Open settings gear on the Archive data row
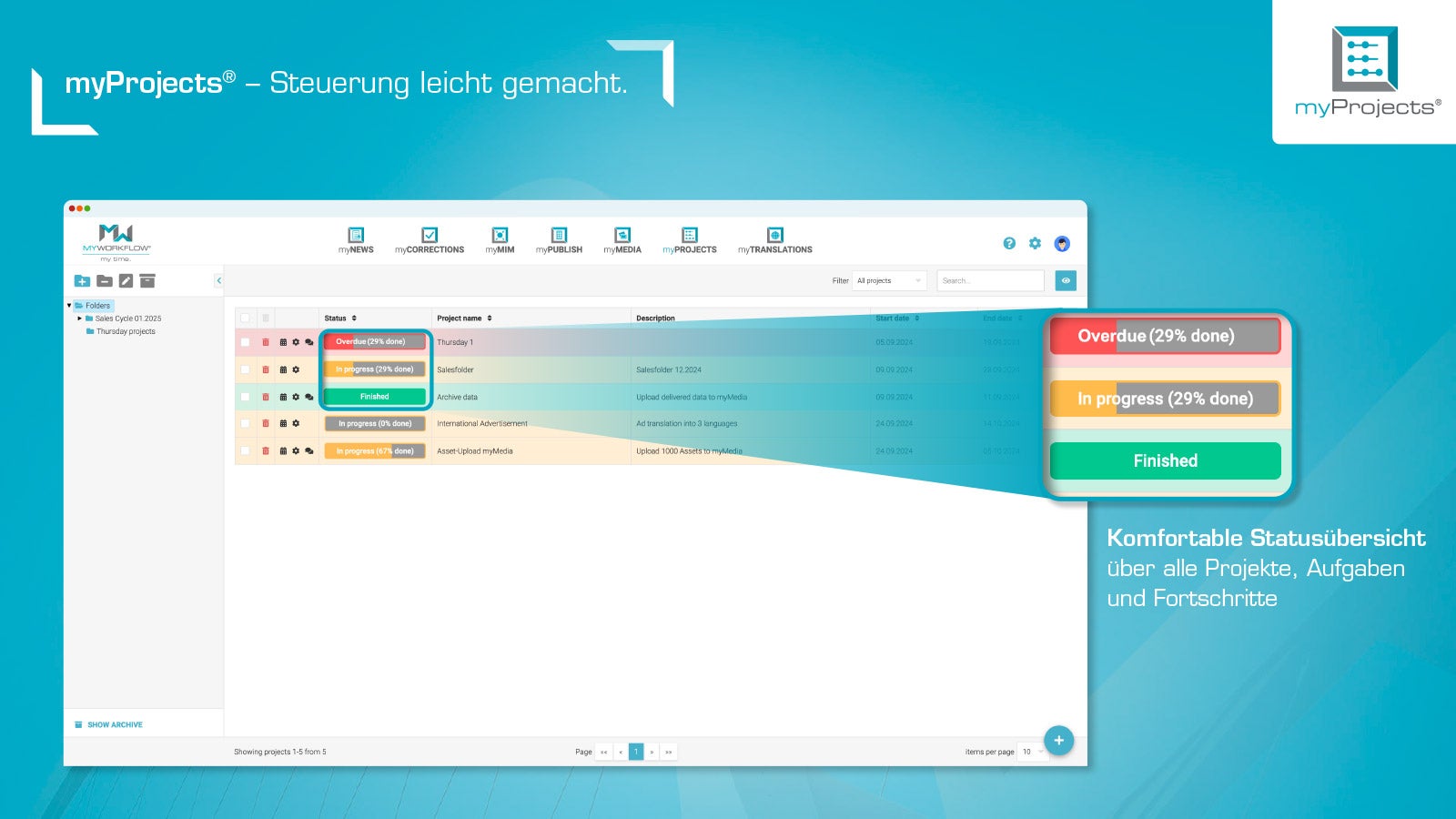 pyautogui.click(x=296, y=396)
